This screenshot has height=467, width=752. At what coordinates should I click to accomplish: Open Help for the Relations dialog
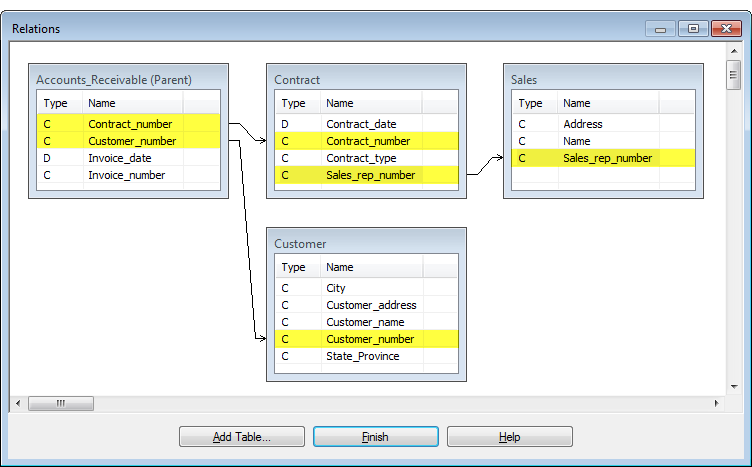coord(509,437)
